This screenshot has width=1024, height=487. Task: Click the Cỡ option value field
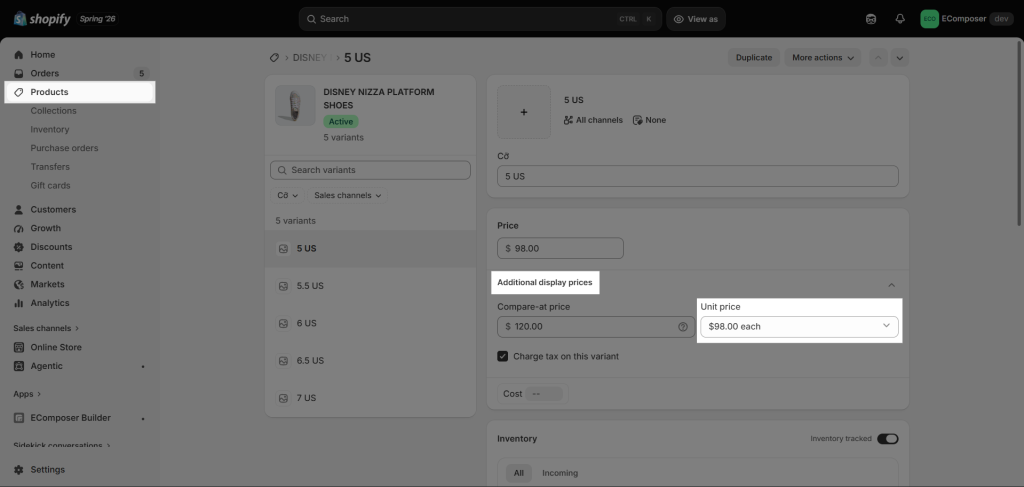(697, 176)
